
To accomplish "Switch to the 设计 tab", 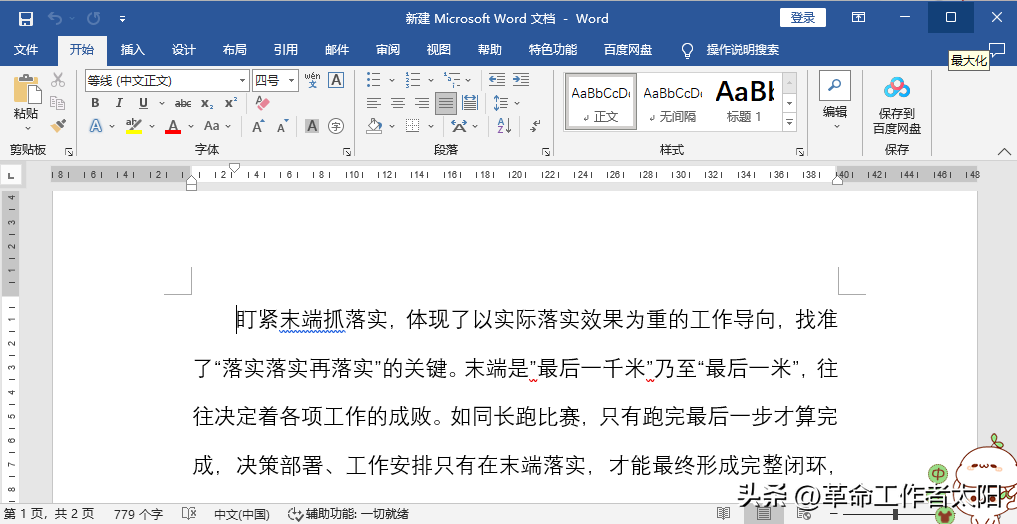I will tap(184, 50).
